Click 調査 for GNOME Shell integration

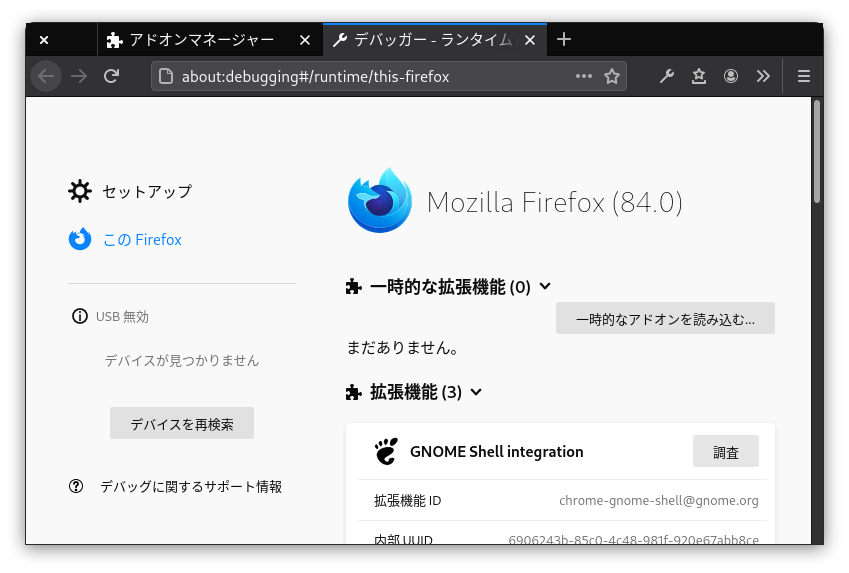[x=726, y=451]
